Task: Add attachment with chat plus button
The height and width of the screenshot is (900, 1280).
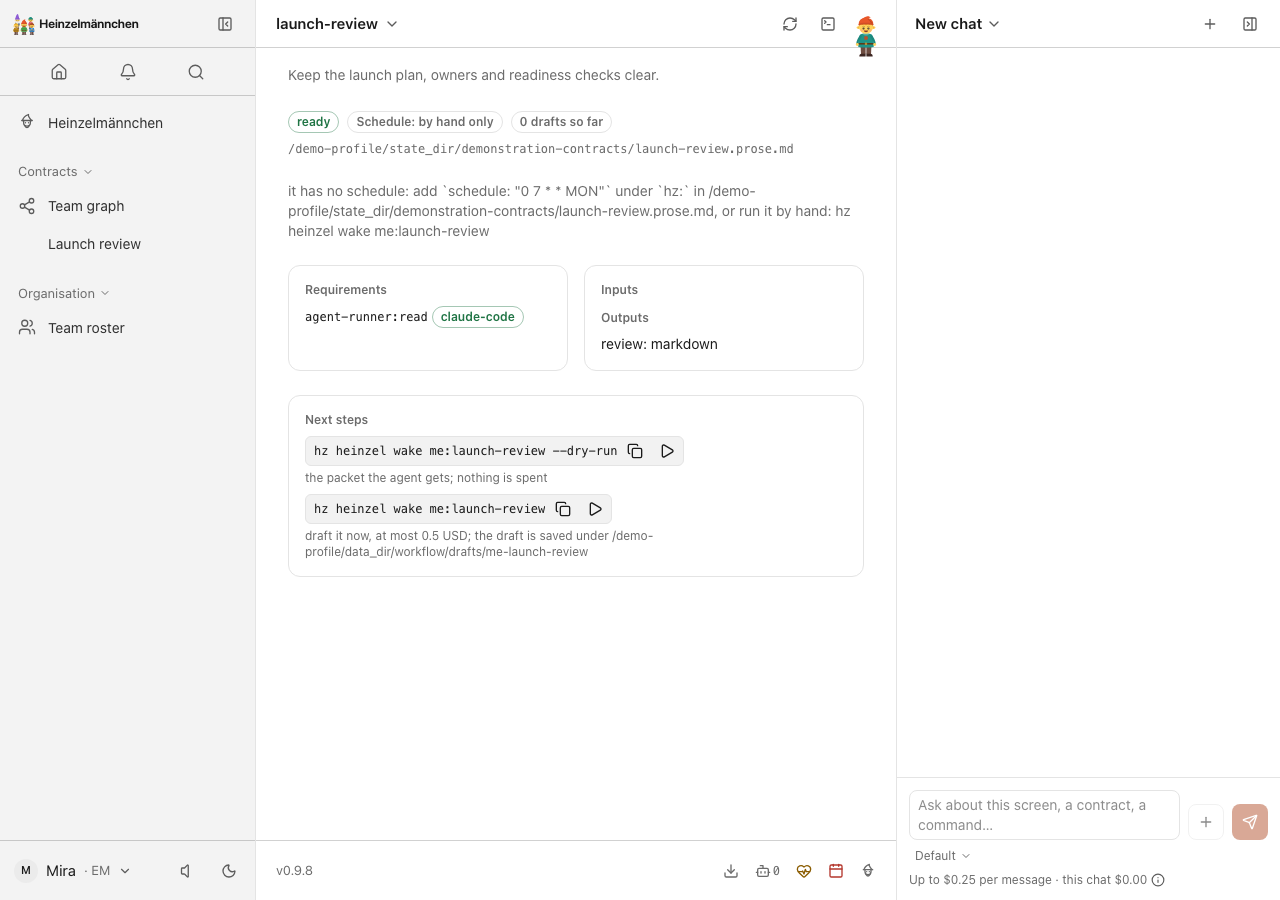Action: point(1206,822)
